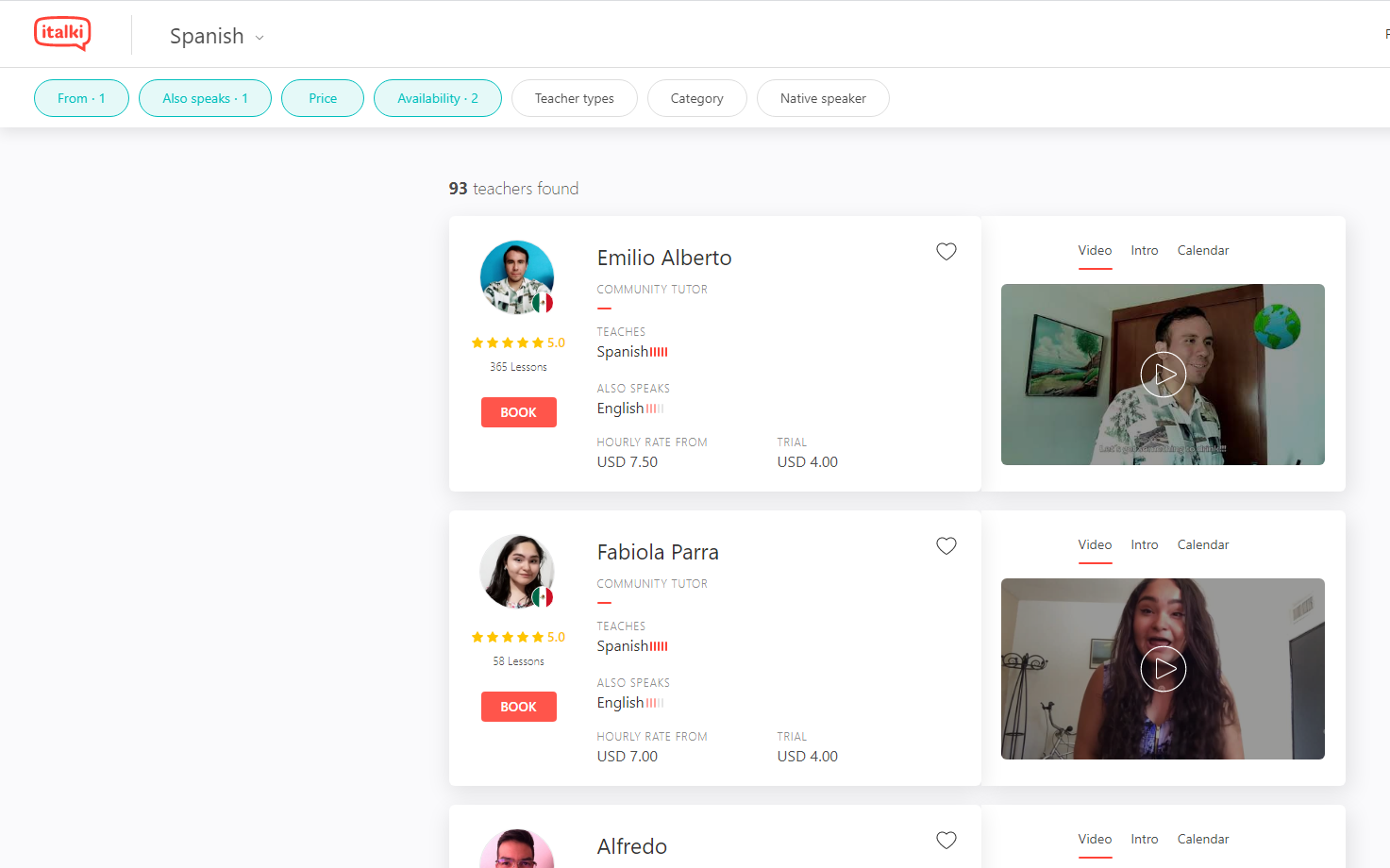Select Video tab in Emilio Alberto's card
This screenshot has width=1390, height=868.
tap(1096, 250)
